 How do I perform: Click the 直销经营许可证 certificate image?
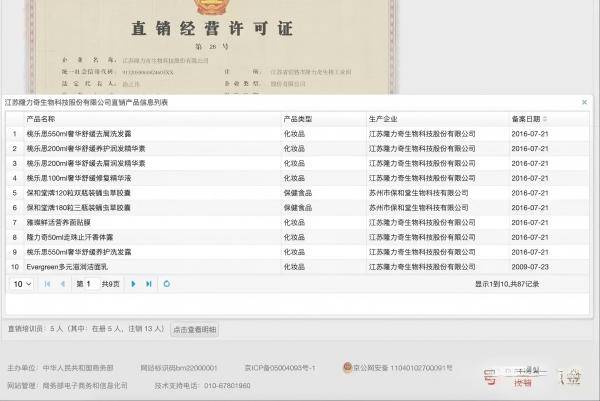[x=211, y=47]
